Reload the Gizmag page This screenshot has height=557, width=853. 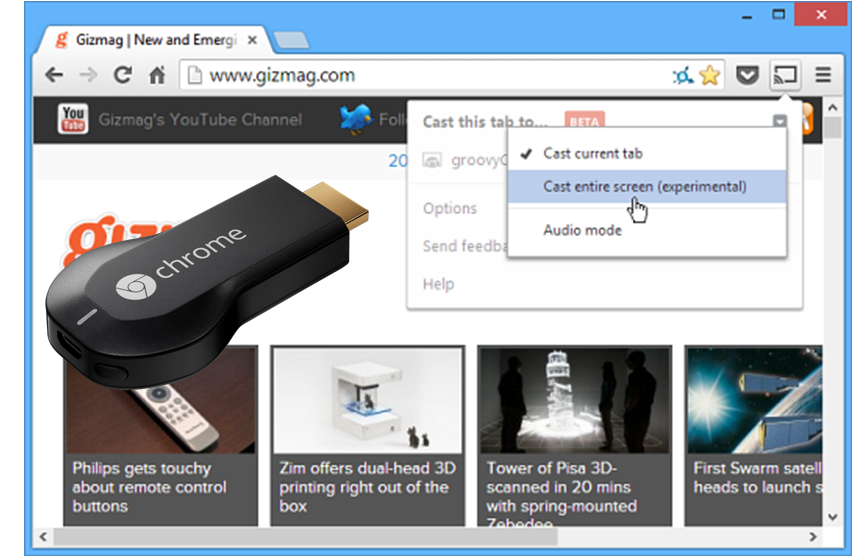pyautogui.click(x=123, y=75)
